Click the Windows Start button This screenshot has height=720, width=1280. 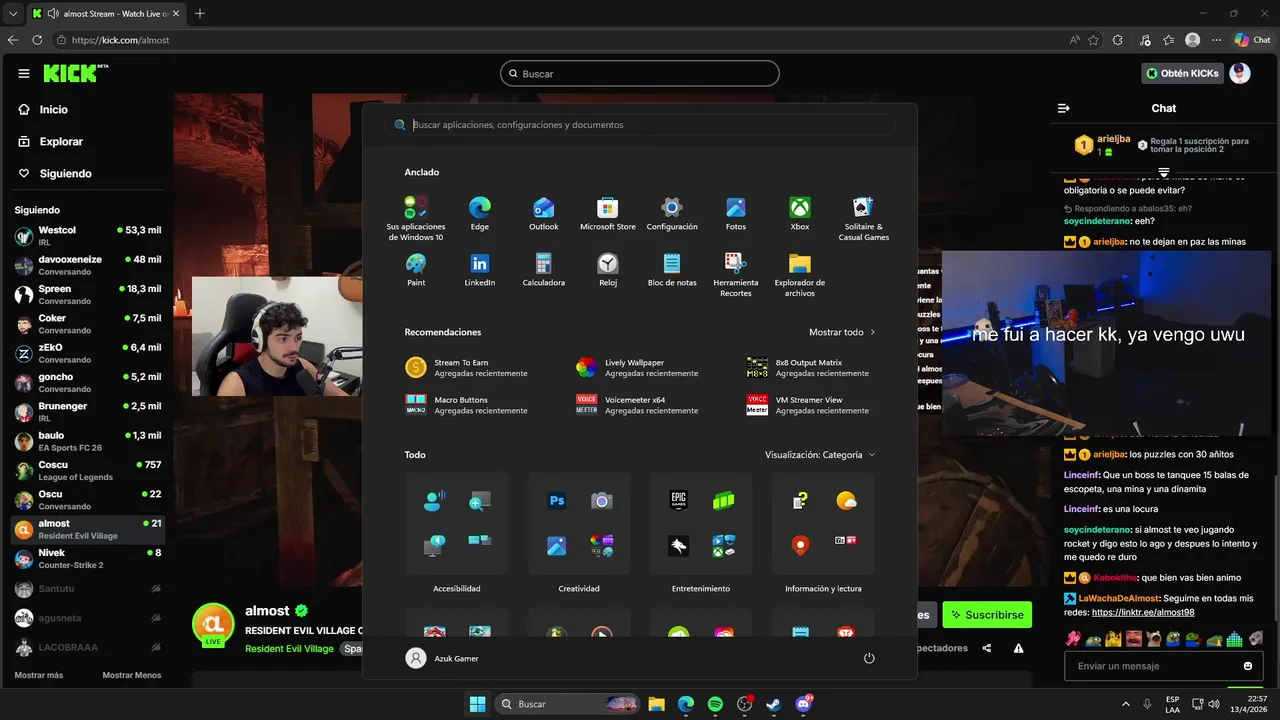pyautogui.click(x=477, y=704)
